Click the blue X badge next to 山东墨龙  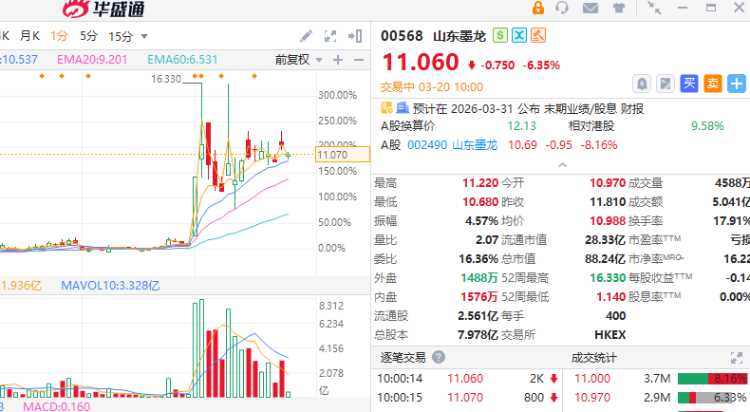pyautogui.click(x=519, y=35)
